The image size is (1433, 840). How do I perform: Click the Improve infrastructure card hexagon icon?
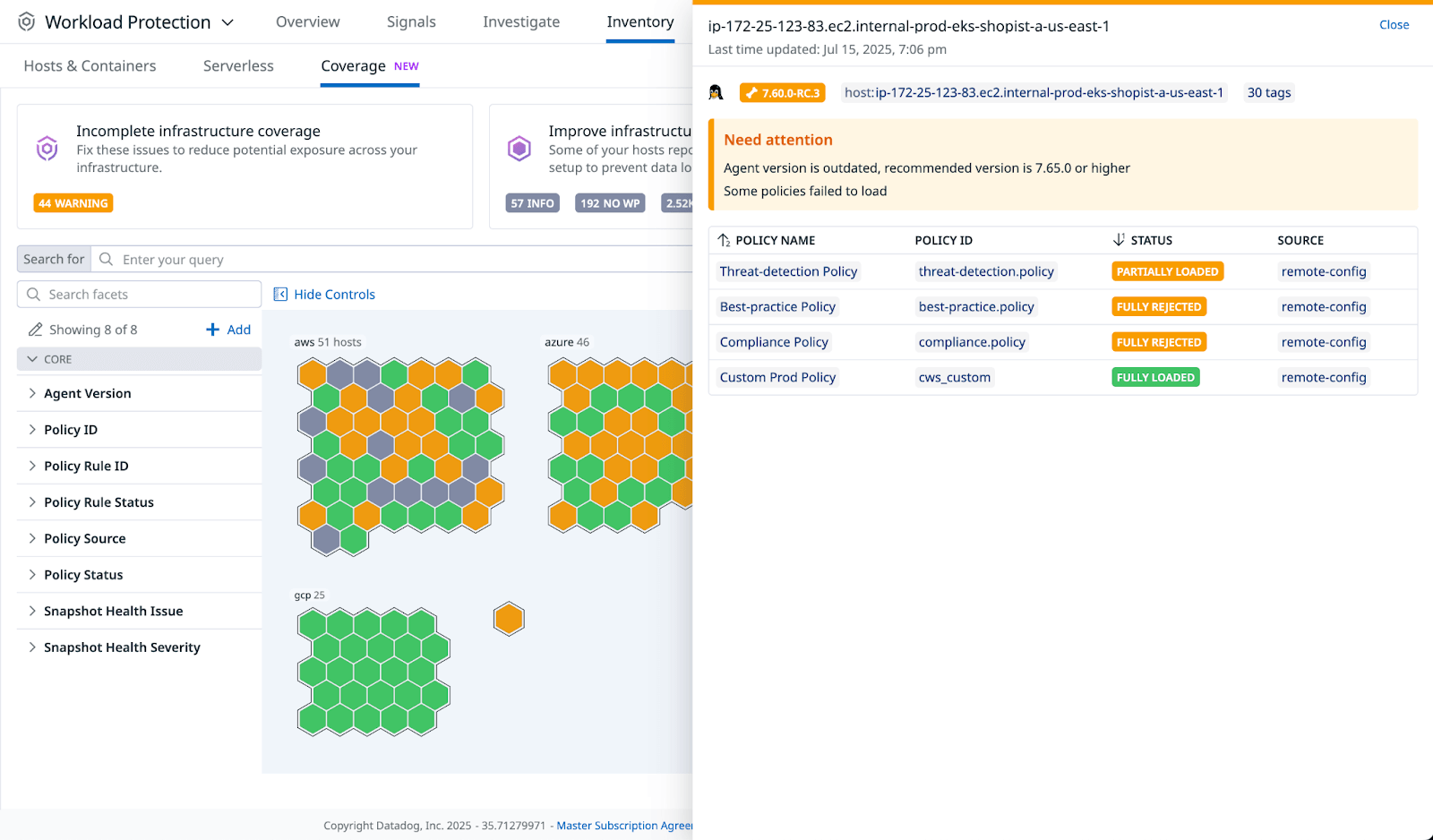519,148
